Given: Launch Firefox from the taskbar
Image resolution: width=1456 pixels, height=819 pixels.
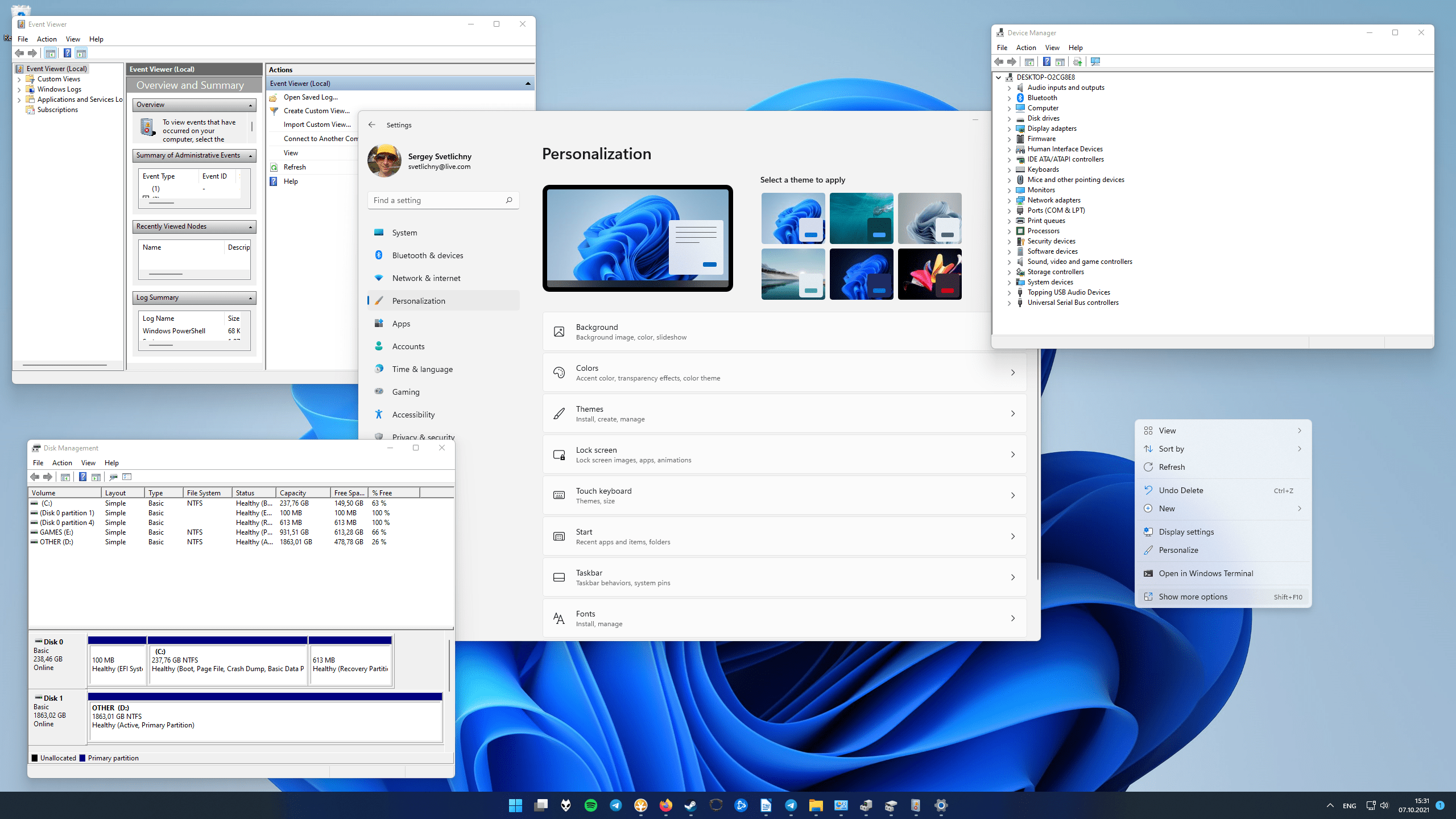Looking at the screenshot, I should [666, 805].
